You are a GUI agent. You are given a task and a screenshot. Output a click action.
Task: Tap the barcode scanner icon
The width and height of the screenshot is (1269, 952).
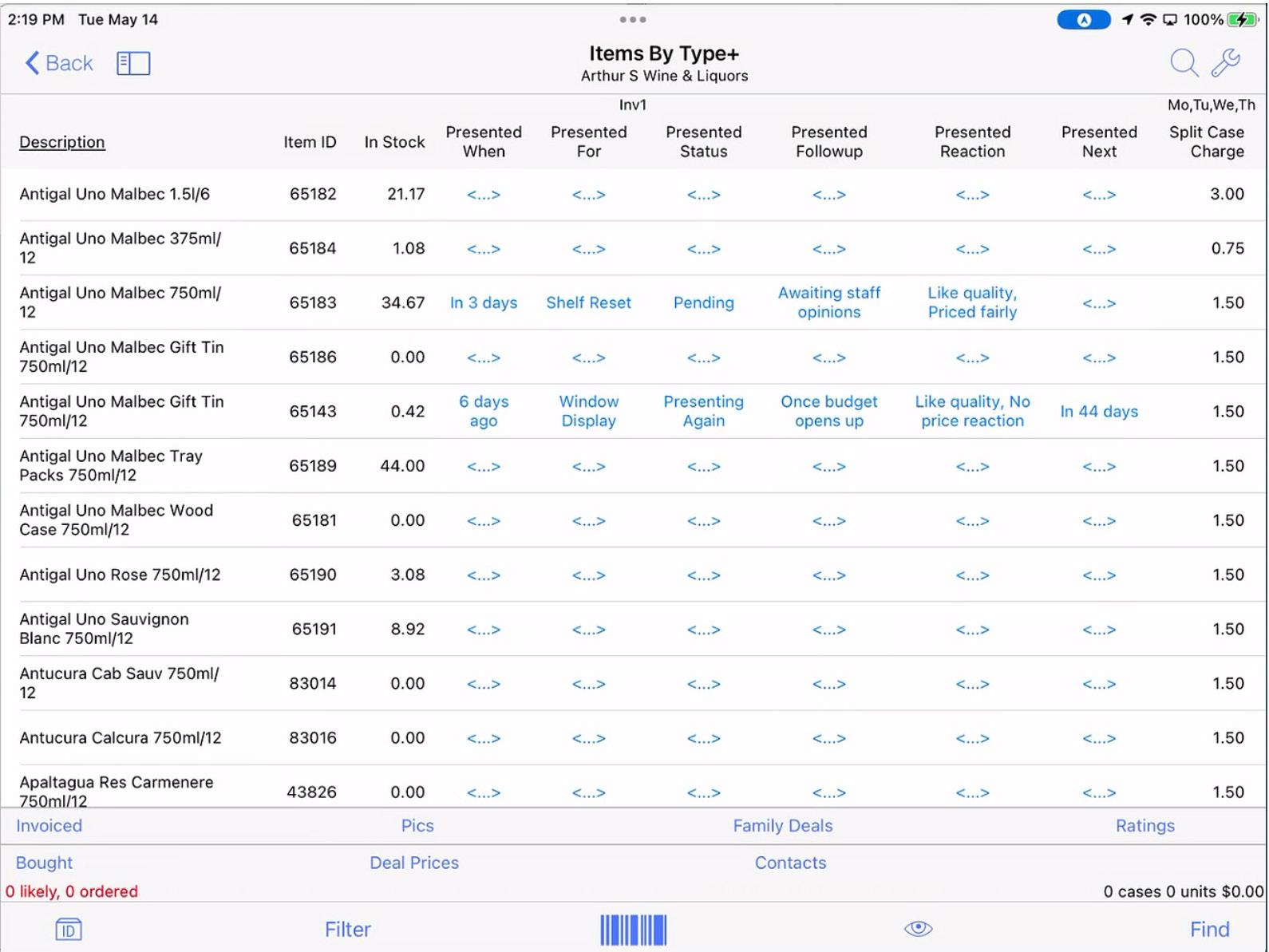(x=634, y=930)
